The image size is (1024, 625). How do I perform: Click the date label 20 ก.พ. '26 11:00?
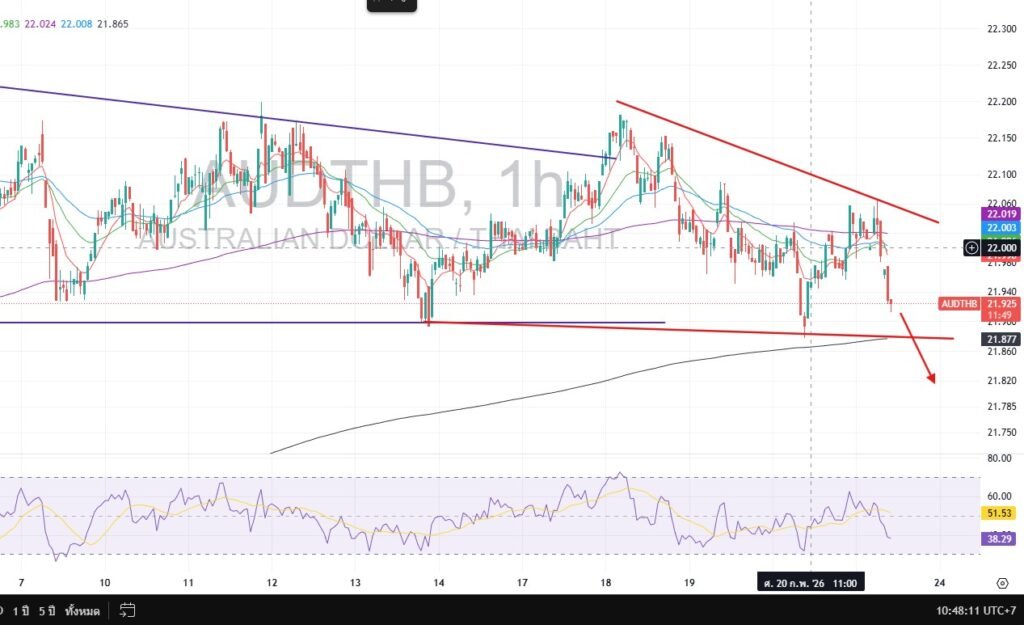pyautogui.click(x=810, y=582)
